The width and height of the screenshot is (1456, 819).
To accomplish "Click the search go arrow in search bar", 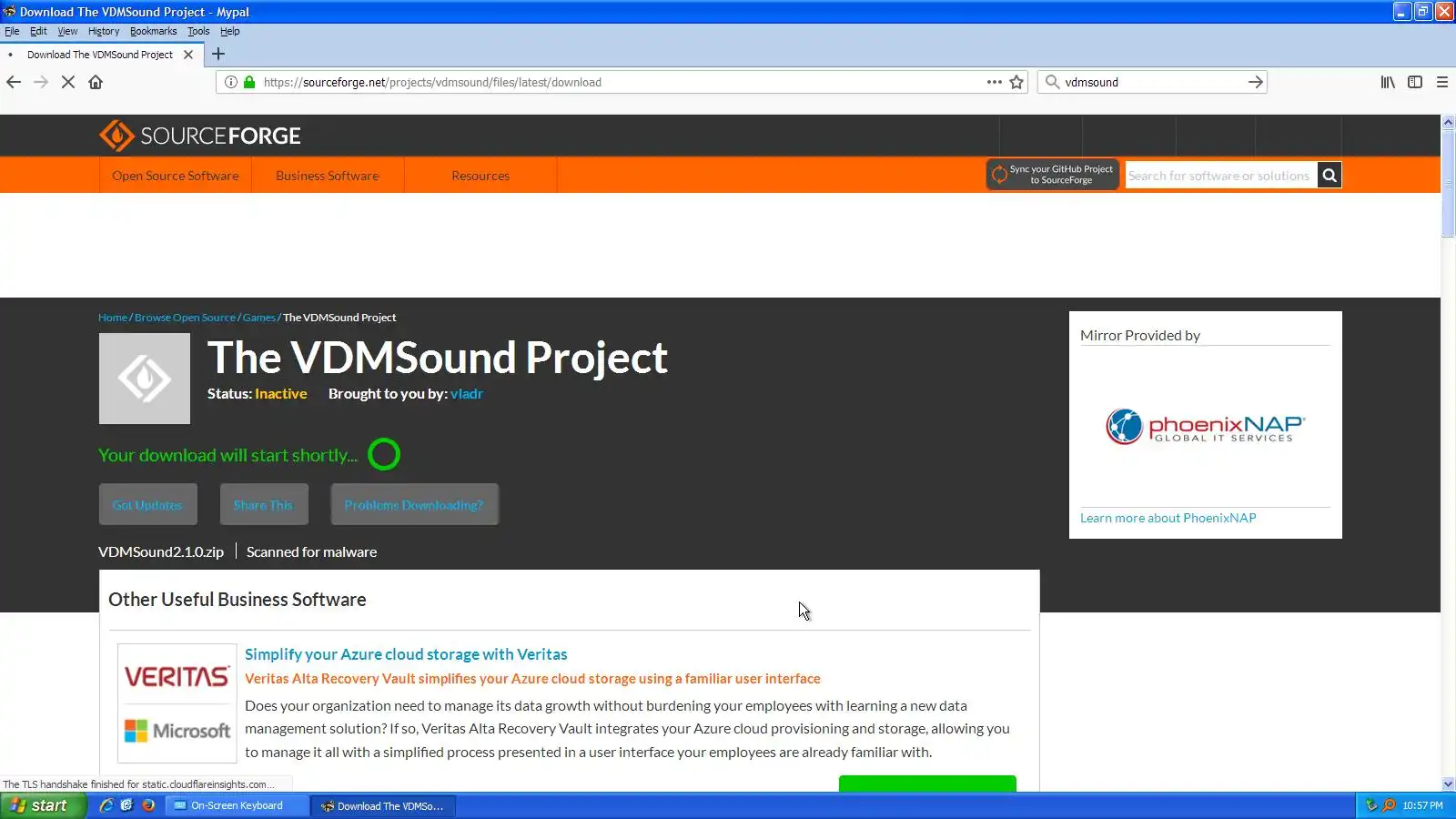I will [x=1256, y=82].
